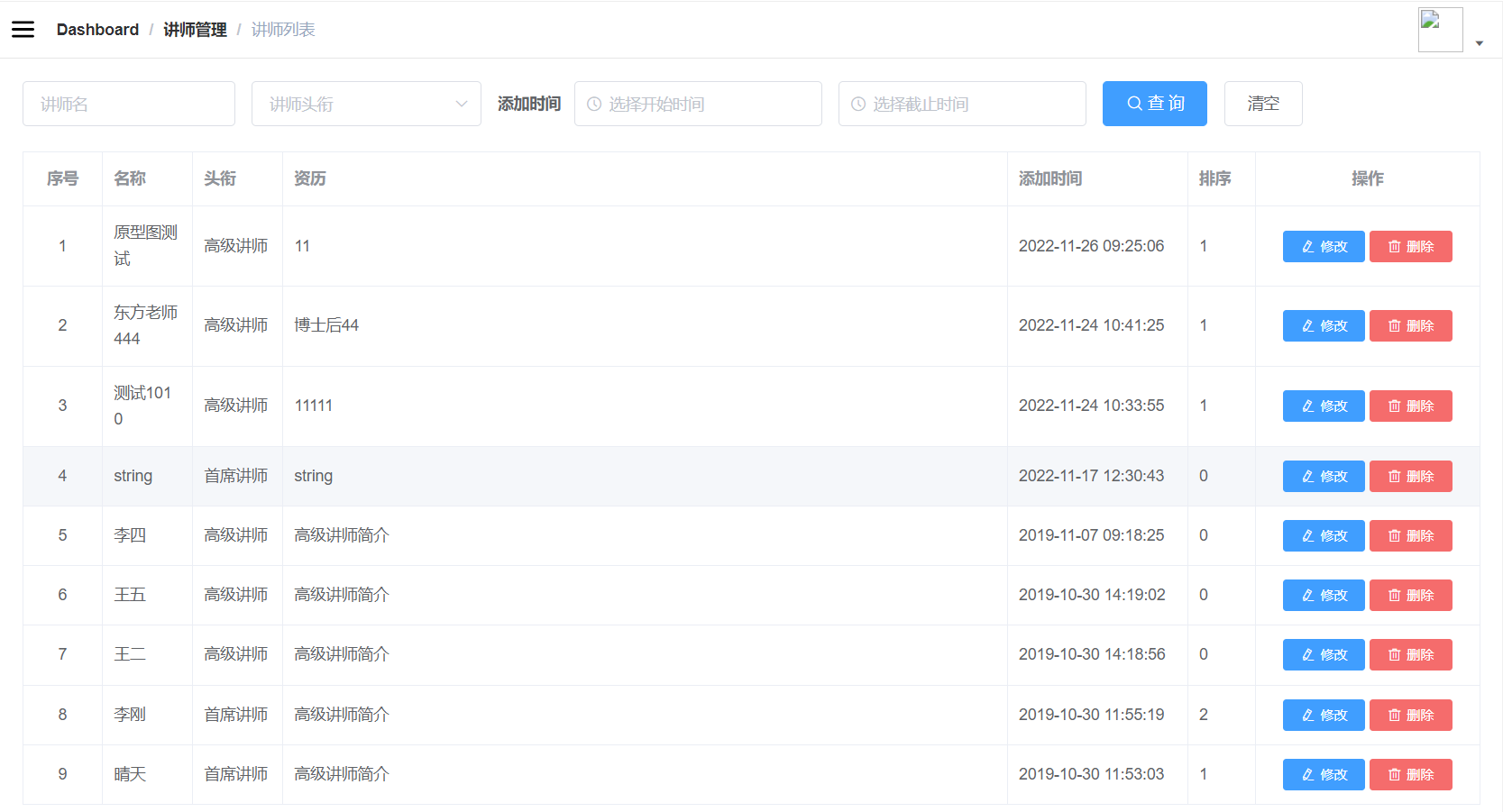The image size is (1503, 812).
Task: Delete teacher 测试1010
Action: (1411, 406)
